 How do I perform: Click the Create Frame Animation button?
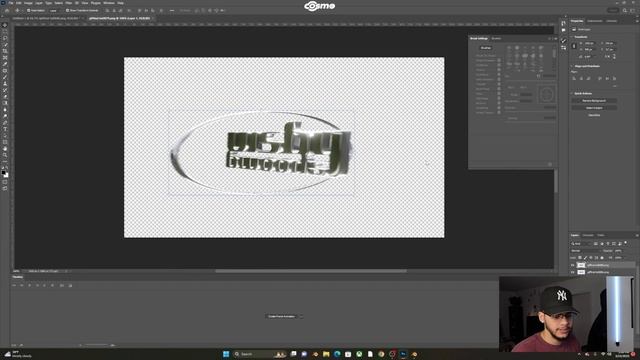(x=281, y=316)
